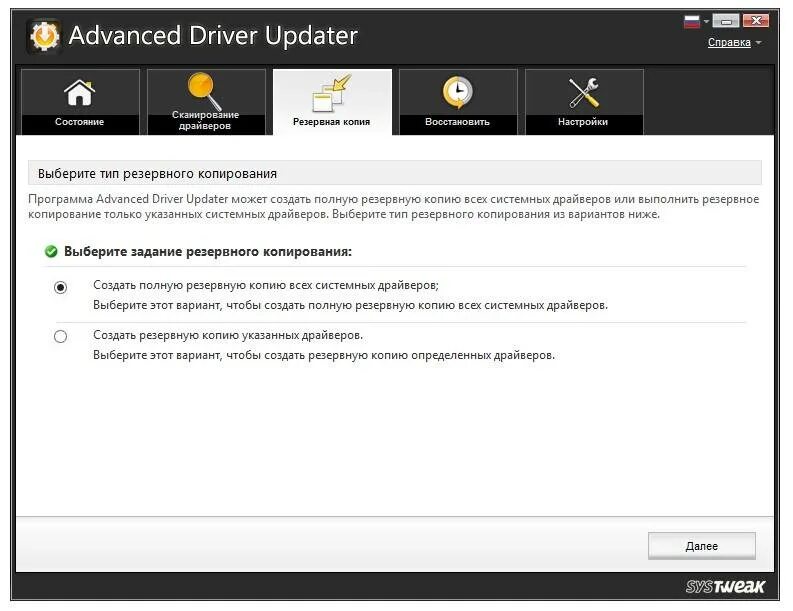The image size is (793, 611).
Task: Click the clock icon for Восстановить
Action: click(458, 93)
